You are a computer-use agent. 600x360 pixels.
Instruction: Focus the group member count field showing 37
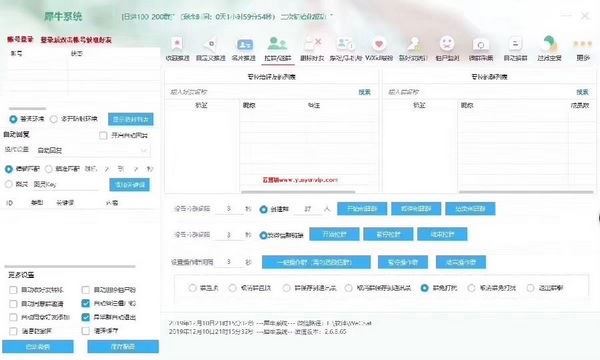click(308, 209)
